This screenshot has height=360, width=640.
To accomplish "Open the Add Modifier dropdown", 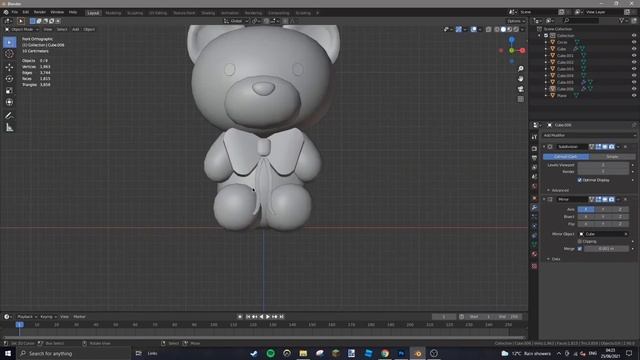I will [x=589, y=135].
